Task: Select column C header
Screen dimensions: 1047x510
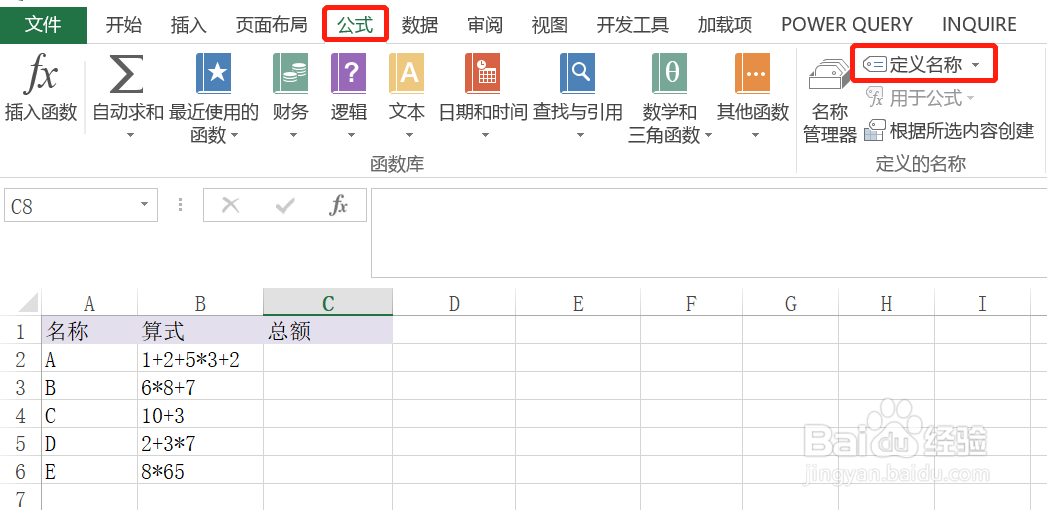Action: (x=328, y=304)
